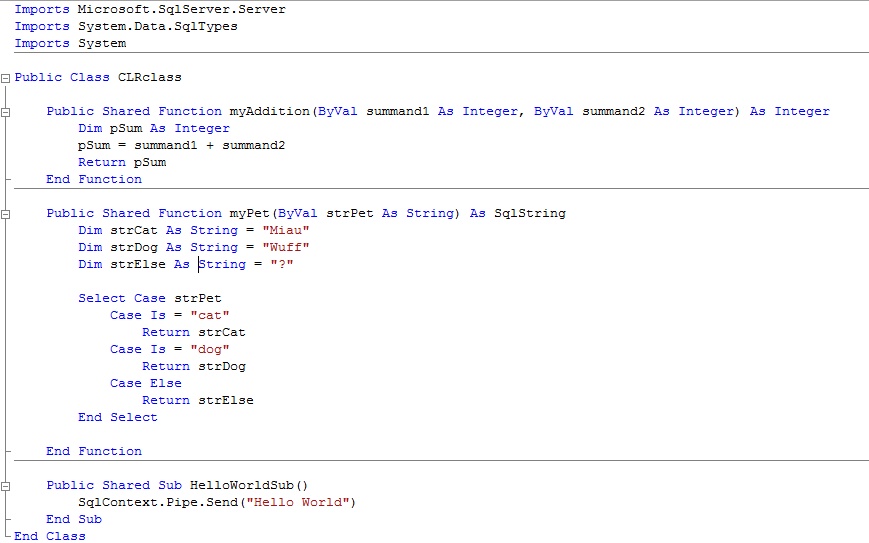The width and height of the screenshot is (869, 543).
Task: Click the "dog" case literal
Action: 209,350
